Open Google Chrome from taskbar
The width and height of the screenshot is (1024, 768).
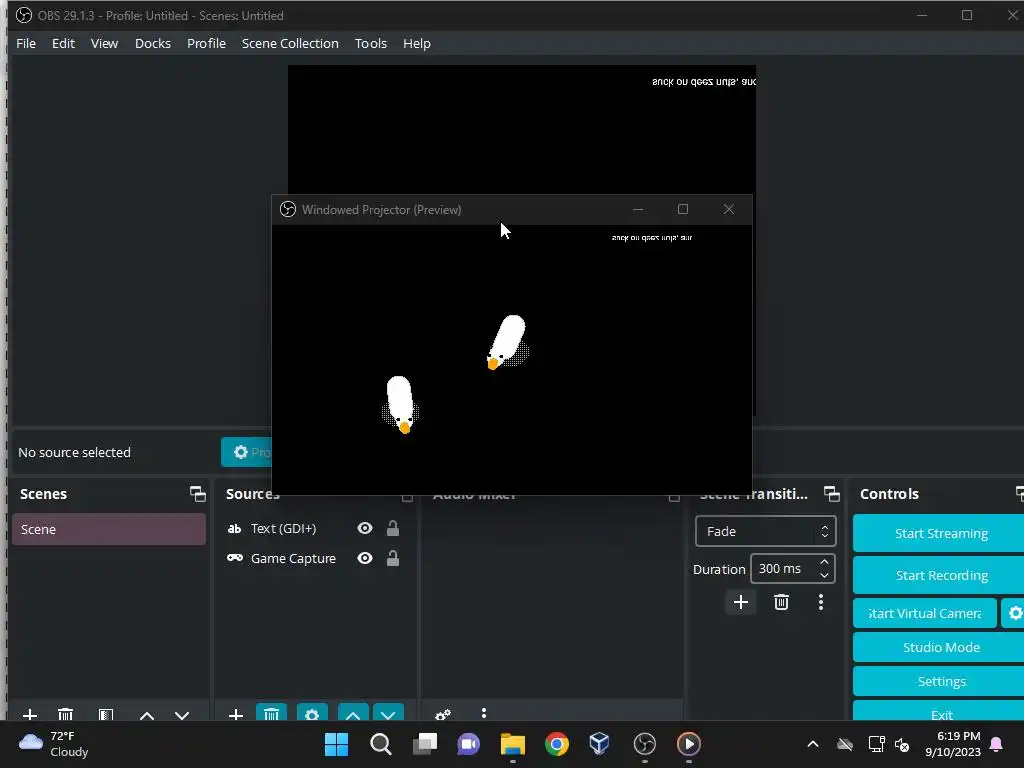tap(557, 744)
